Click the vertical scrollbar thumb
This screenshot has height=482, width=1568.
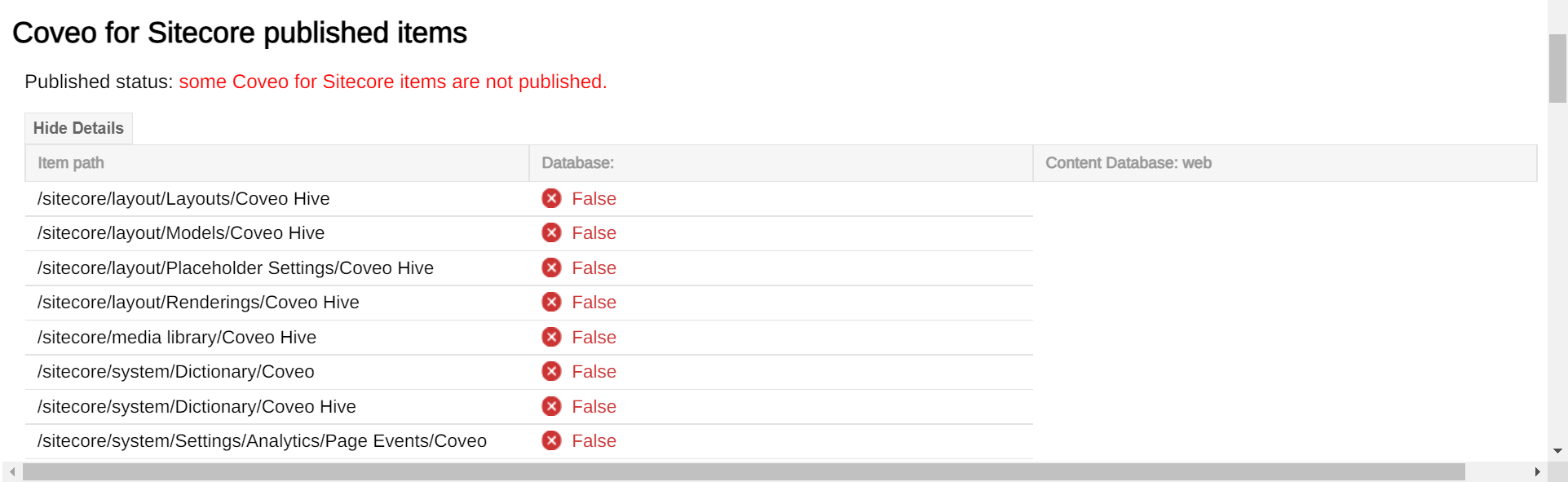click(x=1557, y=69)
